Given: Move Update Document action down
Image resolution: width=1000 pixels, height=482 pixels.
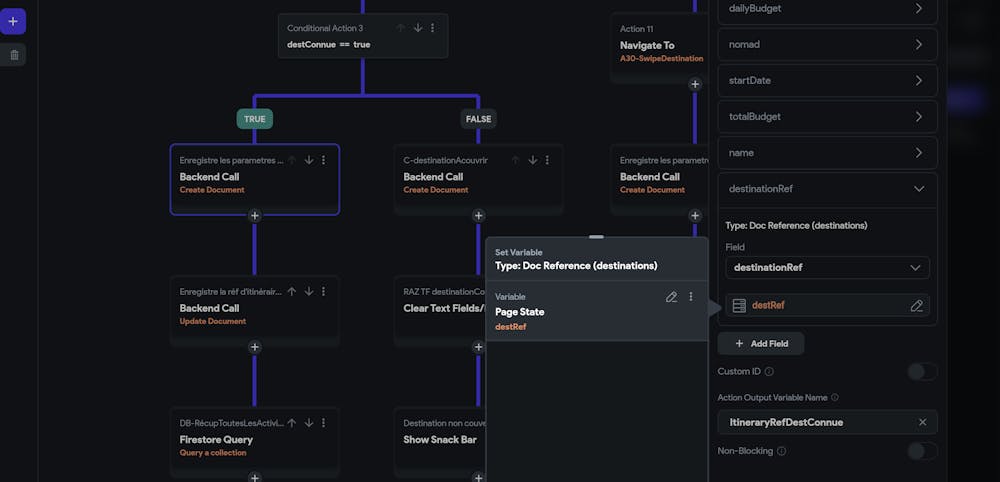Looking at the screenshot, I should pyautogui.click(x=309, y=291).
